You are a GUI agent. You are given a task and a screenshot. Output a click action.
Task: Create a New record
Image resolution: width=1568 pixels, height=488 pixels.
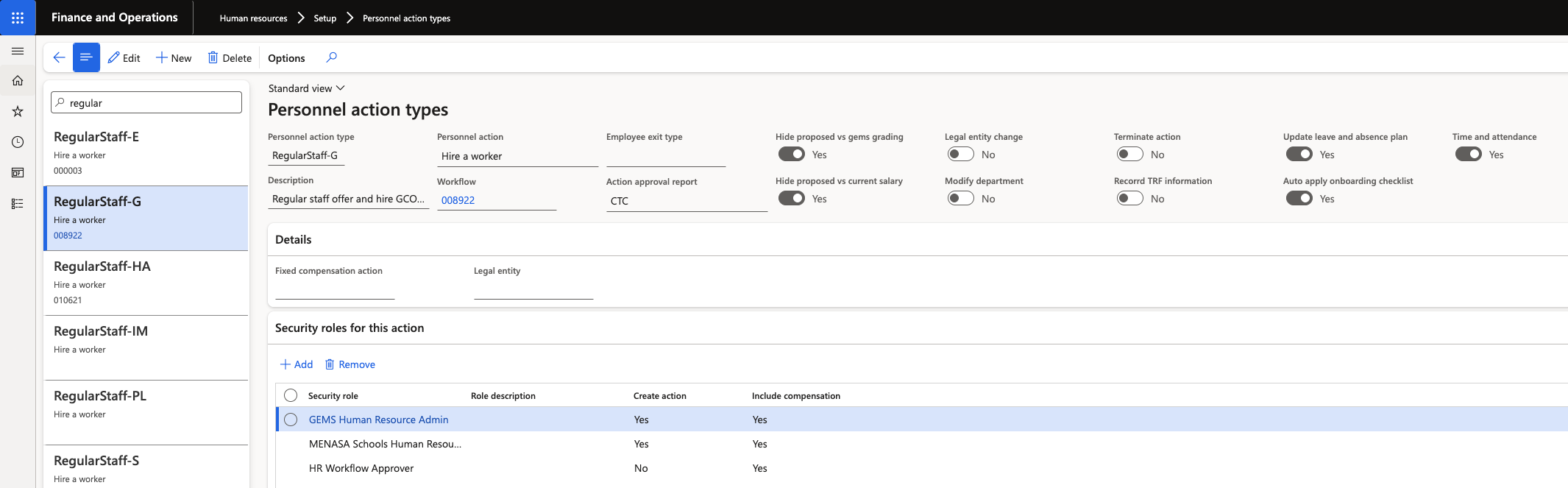(174, 58)
